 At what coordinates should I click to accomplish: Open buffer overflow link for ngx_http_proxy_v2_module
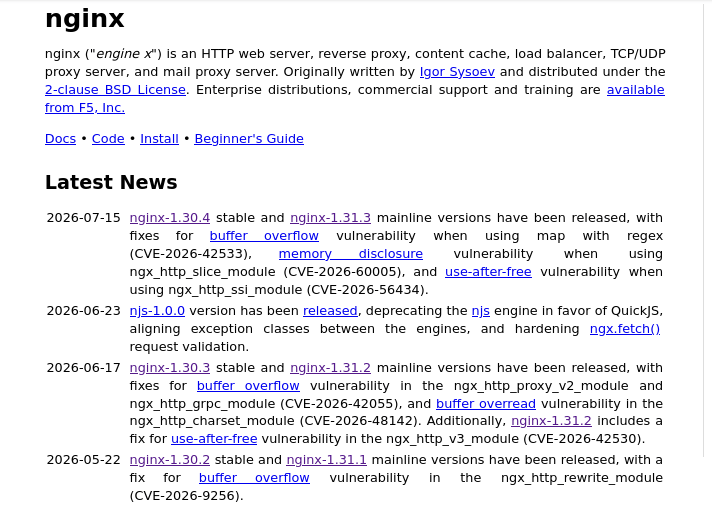pos(248,386)
